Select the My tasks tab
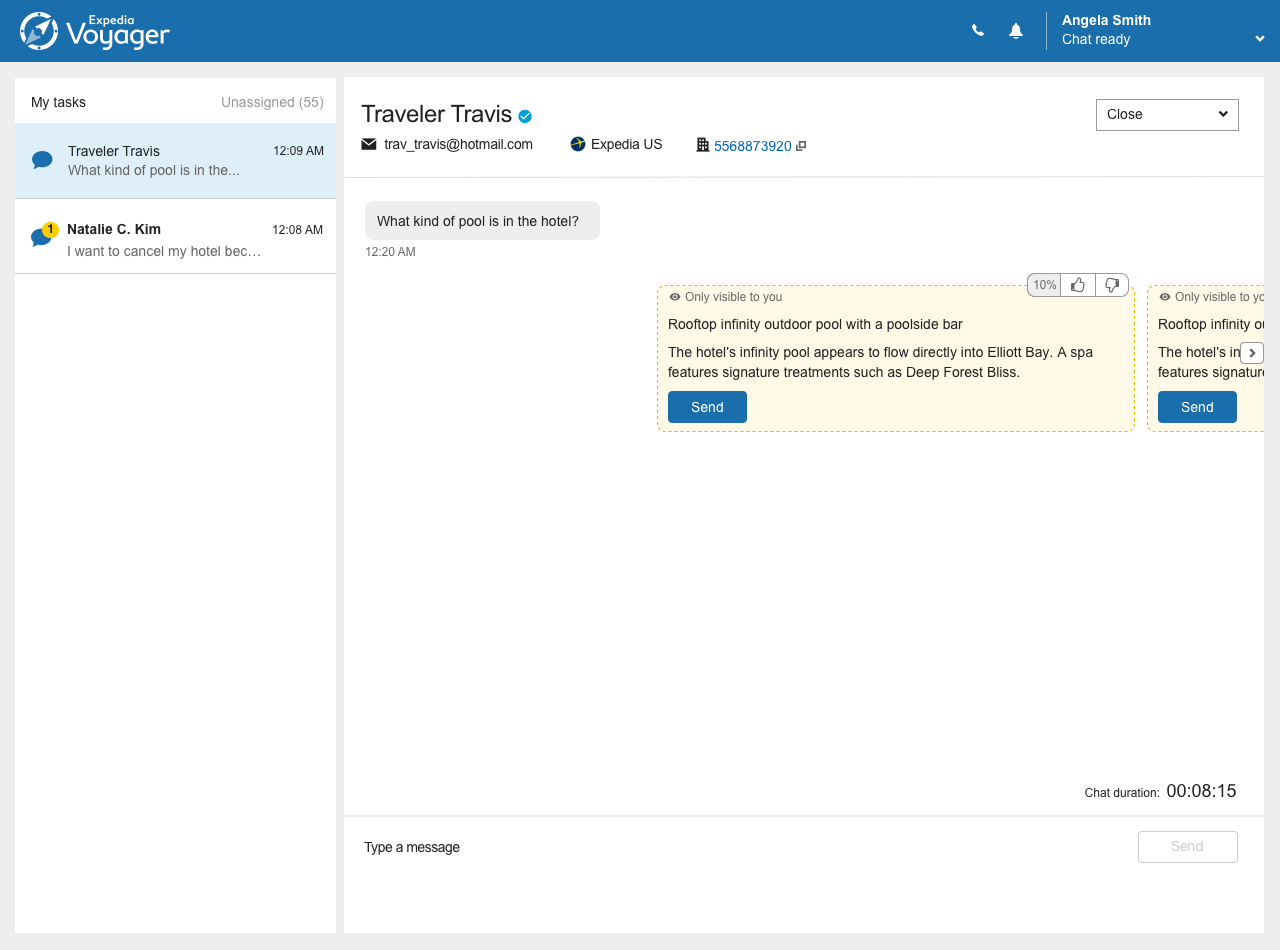1280x950 pixels. (58, 102)
